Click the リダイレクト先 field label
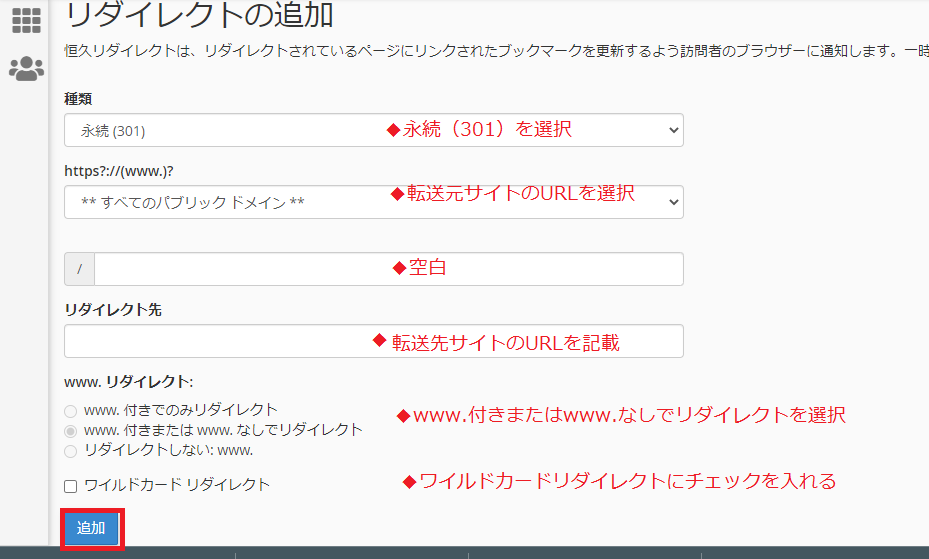This screenshot has height=559, width=929. 113,309
